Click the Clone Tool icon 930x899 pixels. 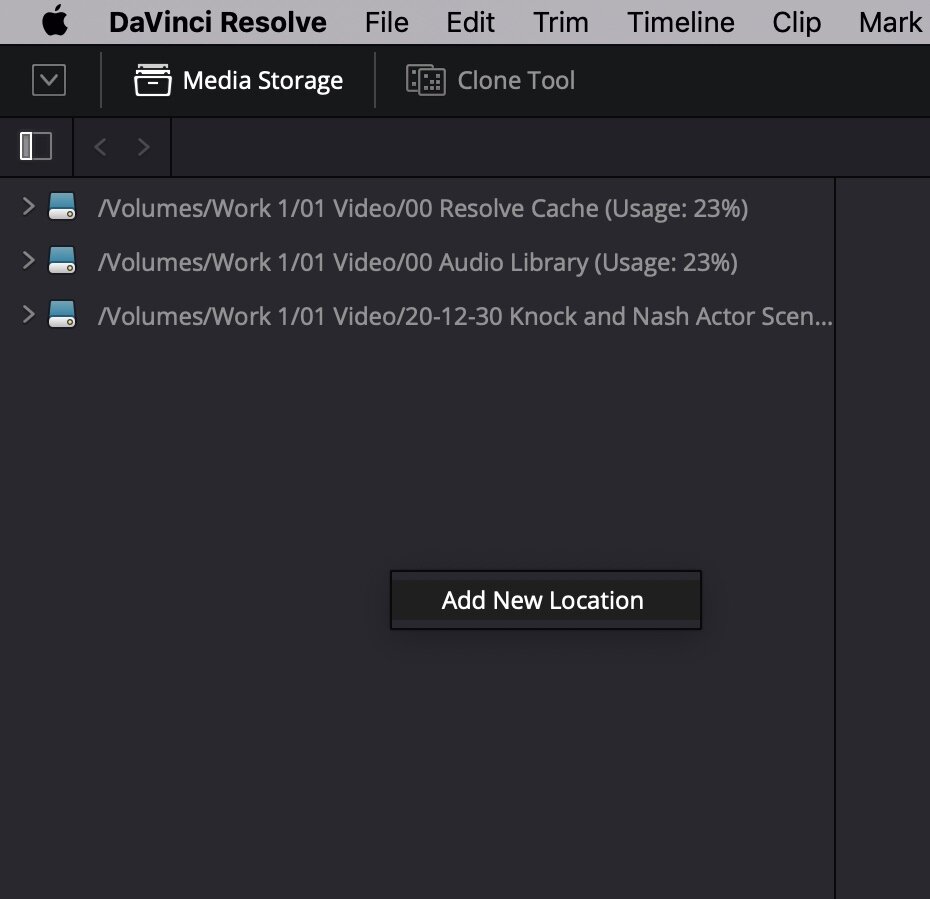(425, 80)
